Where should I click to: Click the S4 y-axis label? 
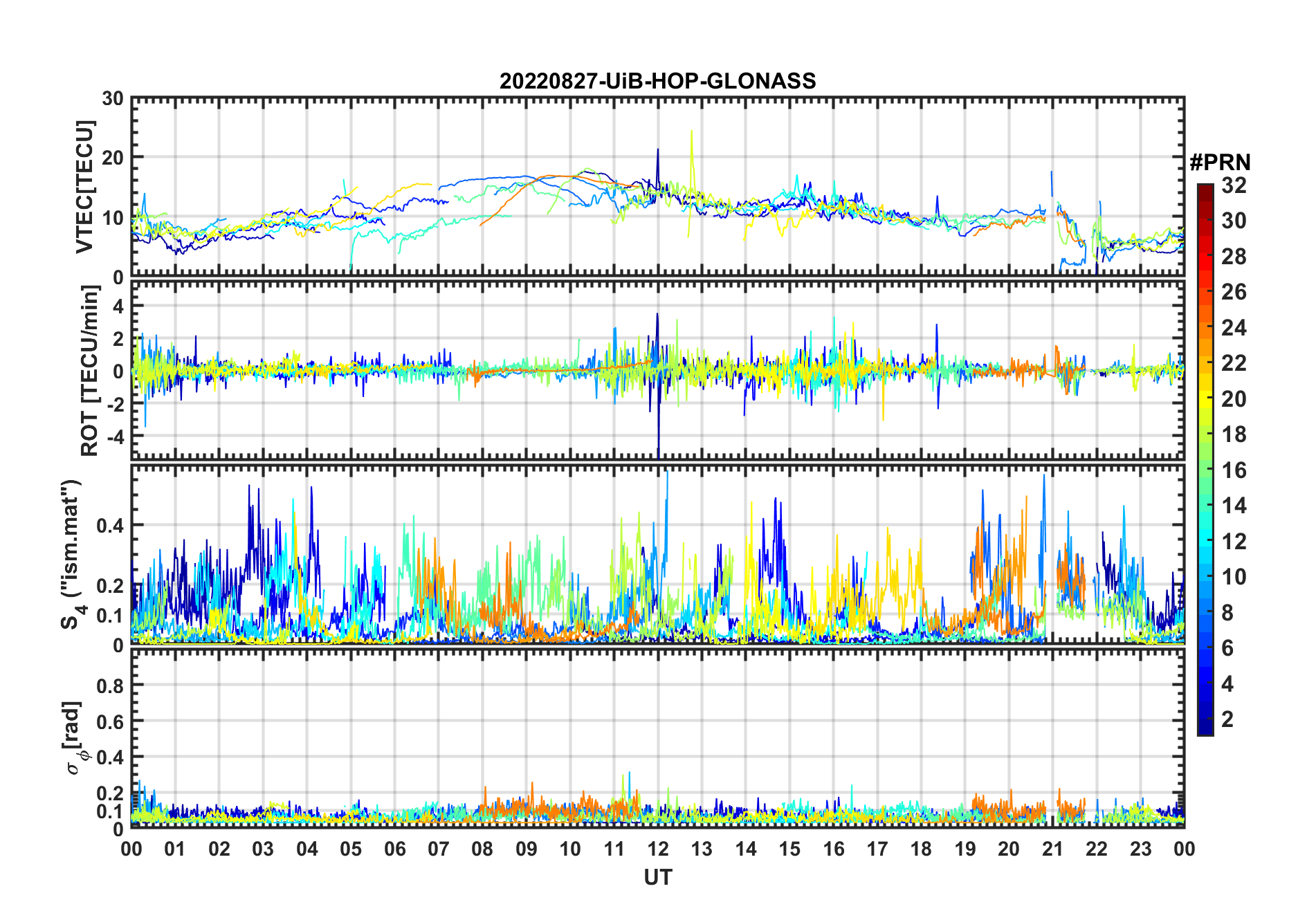coord(71,555)
